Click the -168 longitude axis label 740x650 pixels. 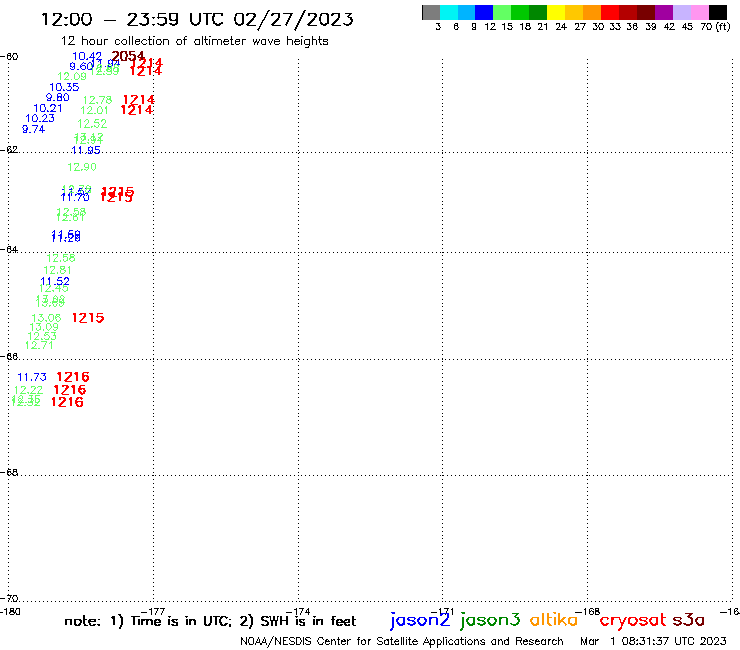pos(588,611)
